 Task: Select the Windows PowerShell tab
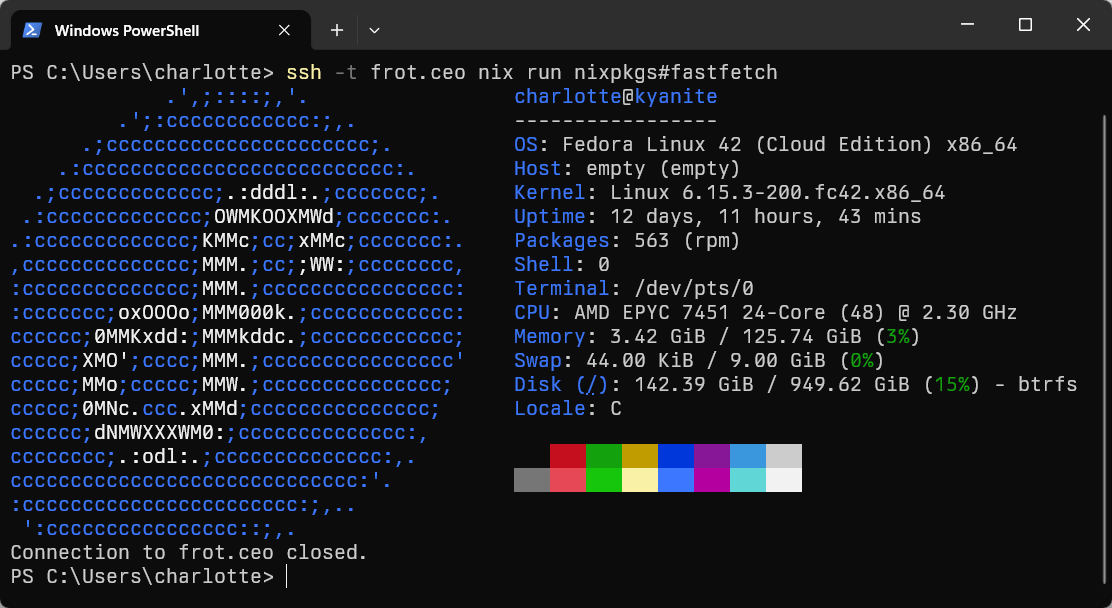pyautogui.click(x=161, y=30)
